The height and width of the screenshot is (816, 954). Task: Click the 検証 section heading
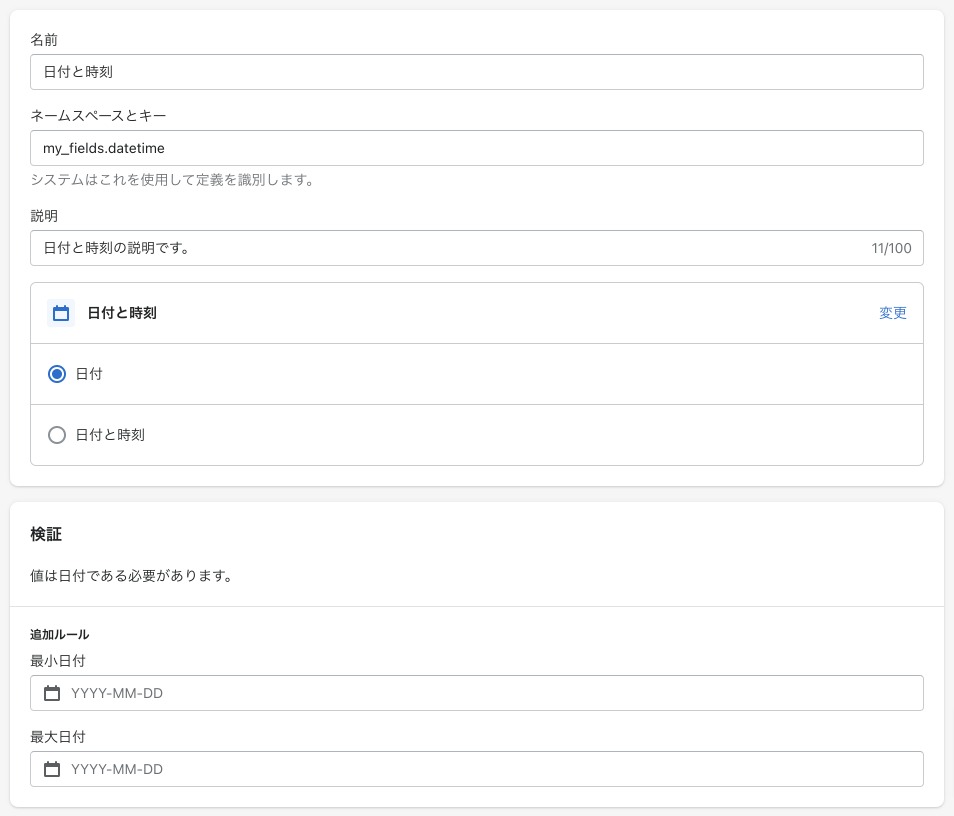pyautogui.click(x=46, y=534)
